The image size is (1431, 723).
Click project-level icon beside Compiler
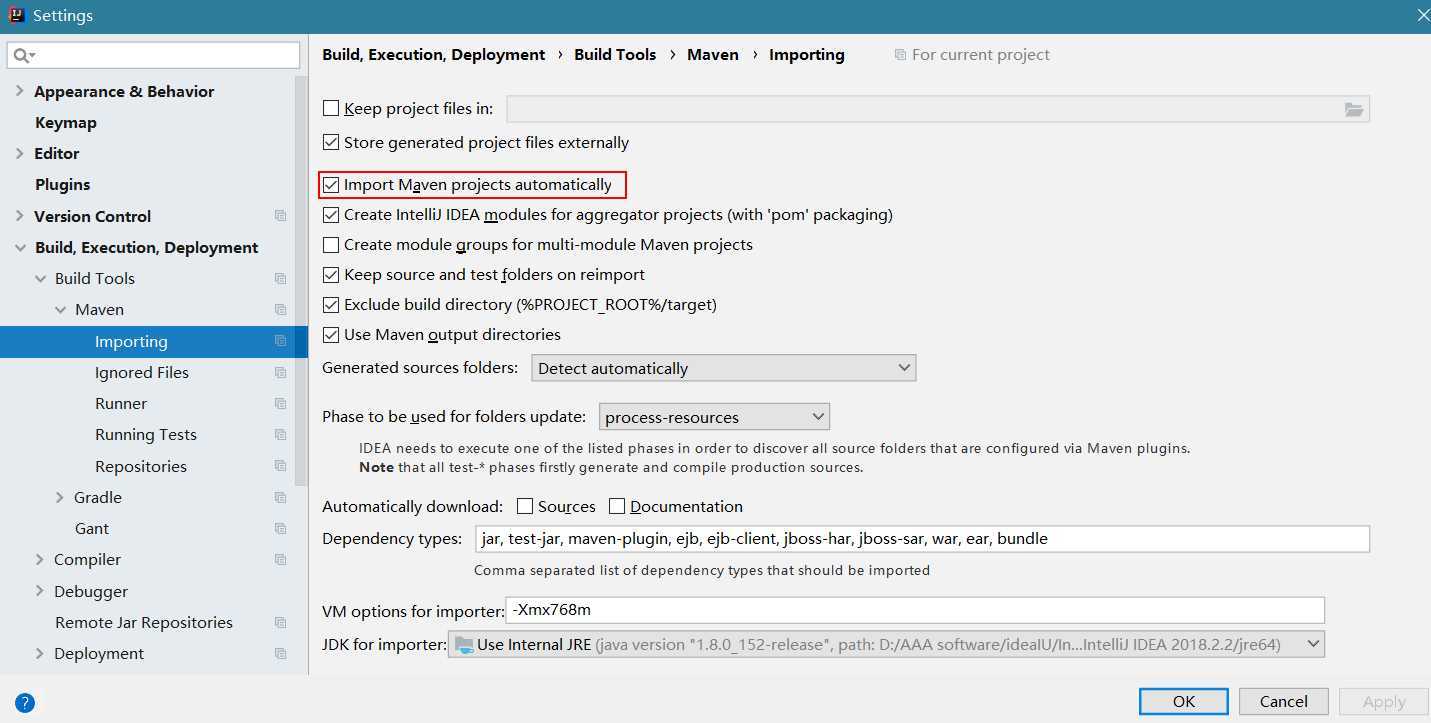pyautogui.click(x=280, y=560)
